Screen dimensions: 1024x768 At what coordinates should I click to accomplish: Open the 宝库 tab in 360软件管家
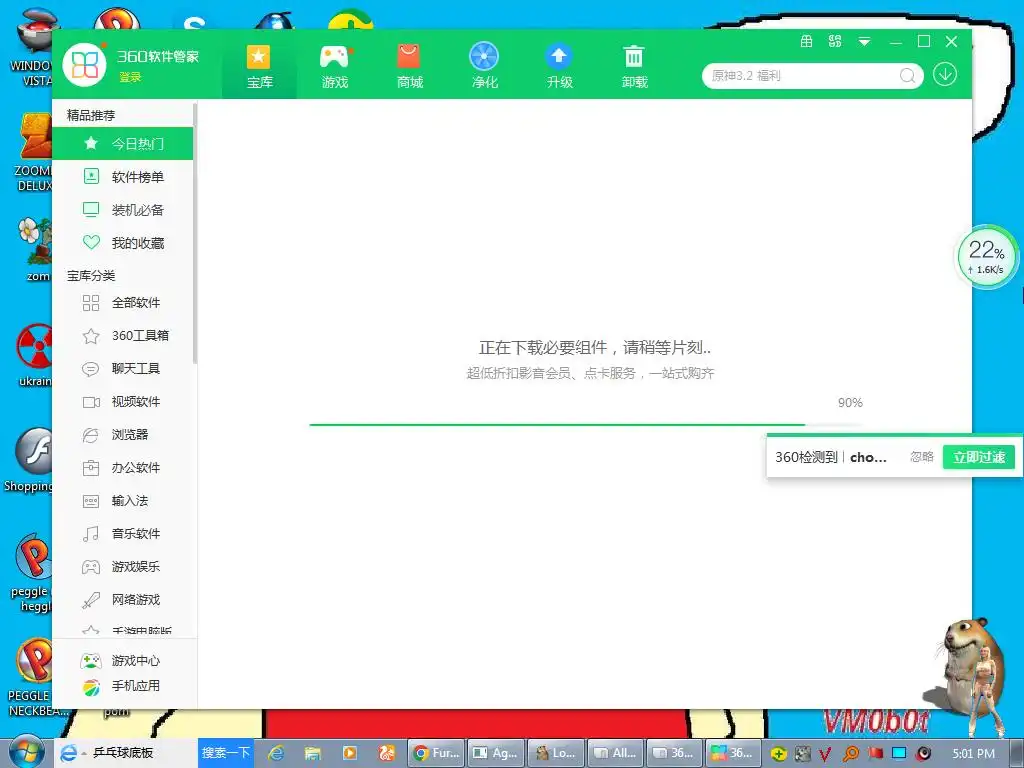tap(259, 66)
